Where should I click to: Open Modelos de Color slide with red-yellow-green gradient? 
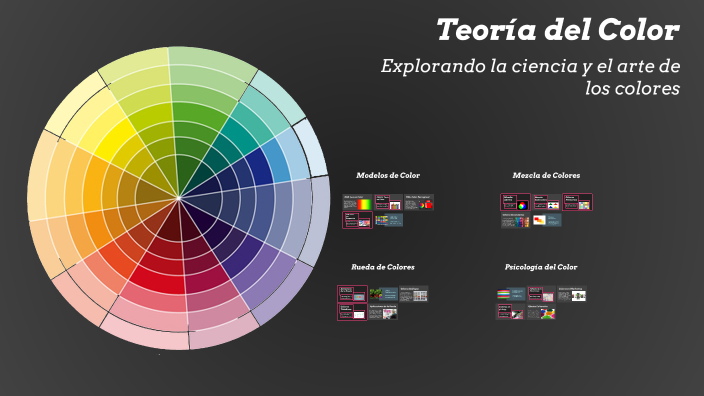click(357, 202)
